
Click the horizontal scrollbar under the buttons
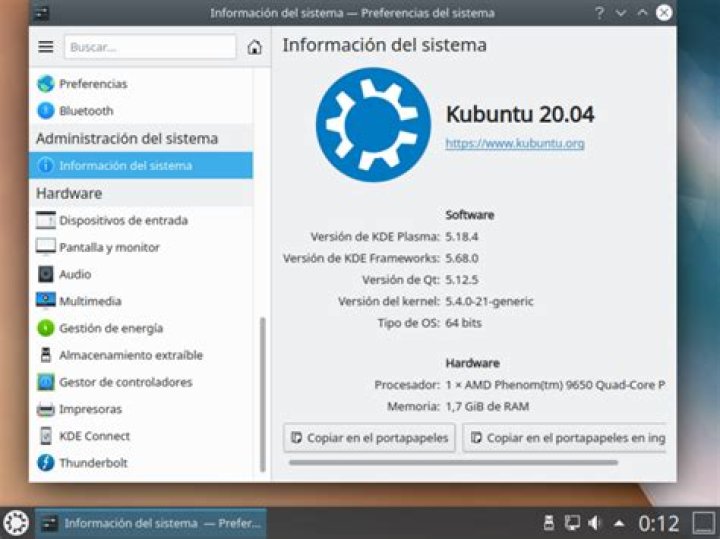(x=453, y=462)
